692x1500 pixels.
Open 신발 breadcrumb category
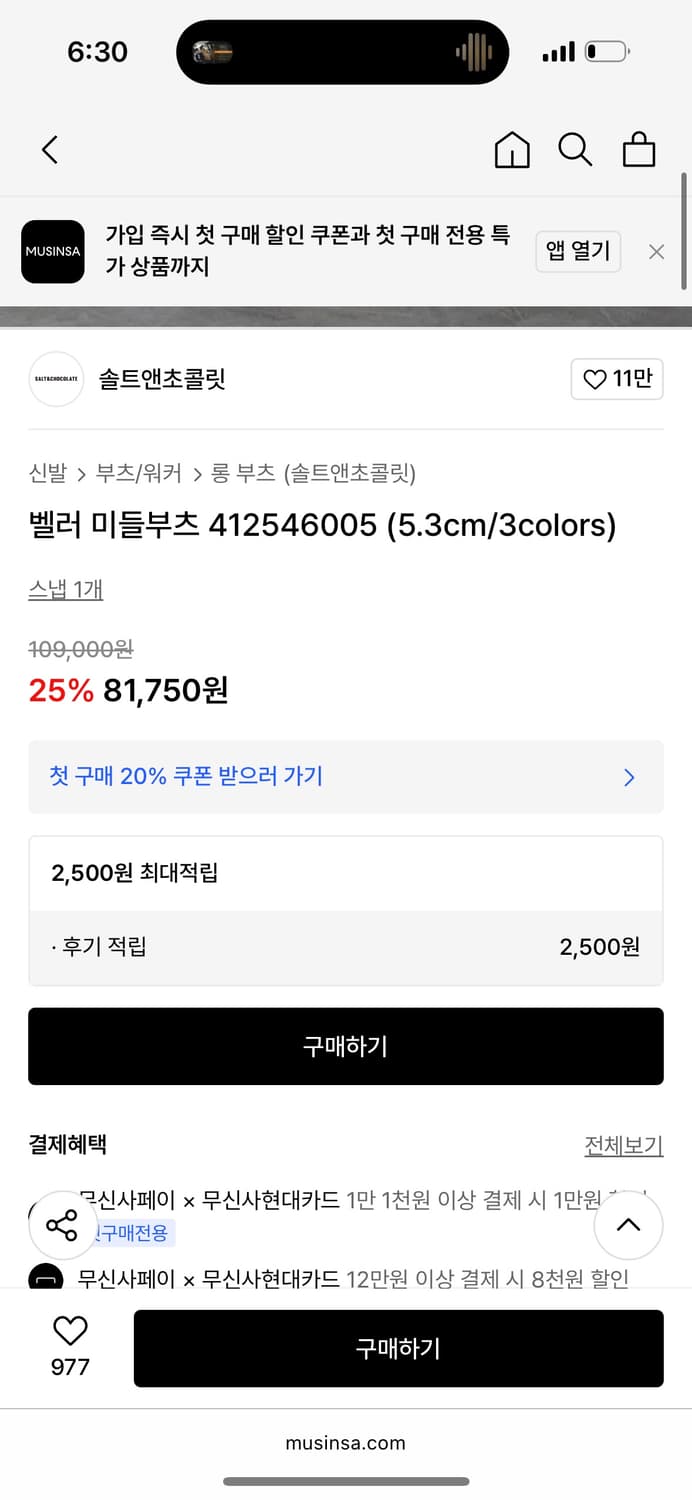(47, 473)
